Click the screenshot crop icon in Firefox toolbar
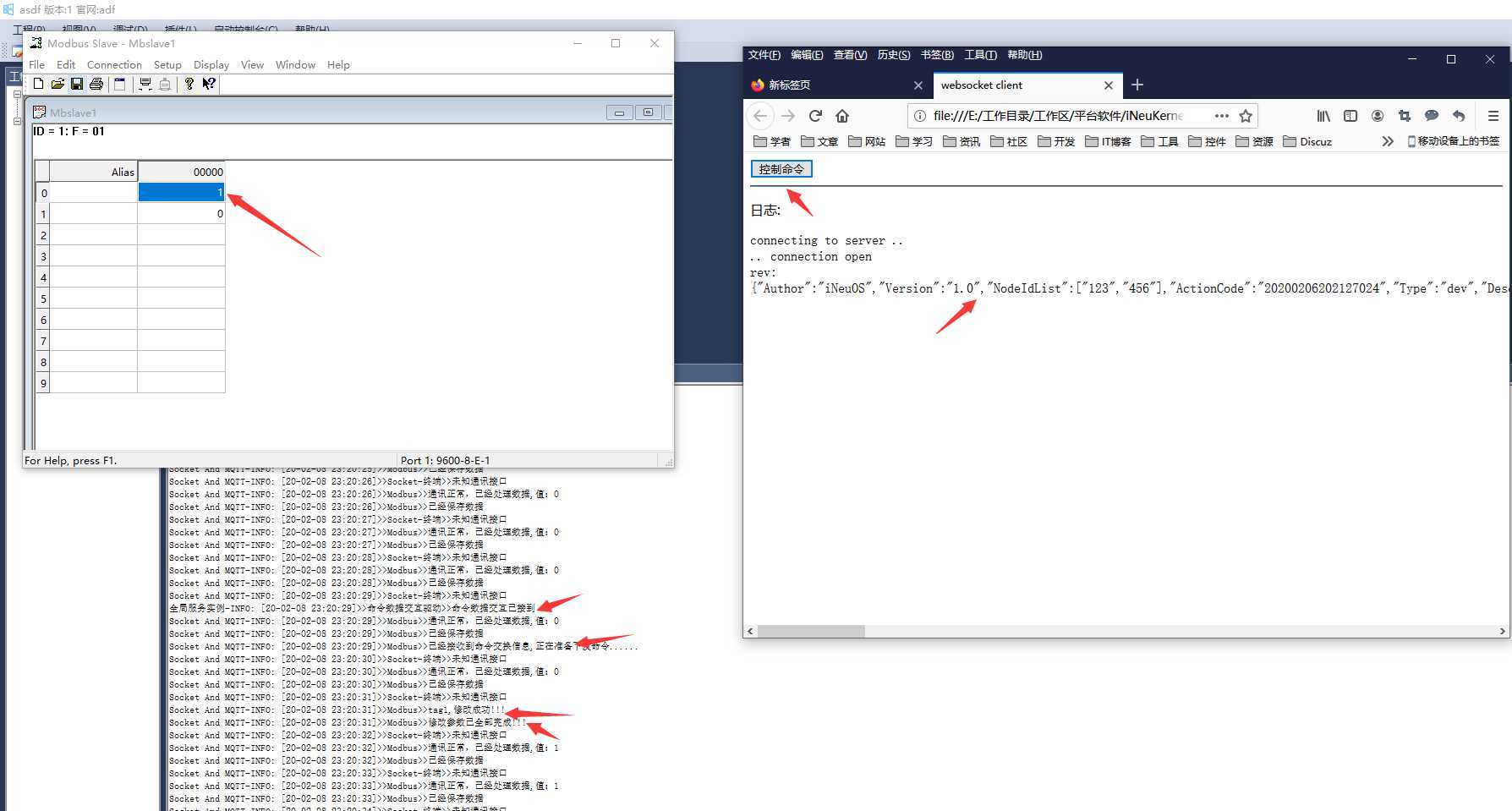 click(x=1405, y=116)
